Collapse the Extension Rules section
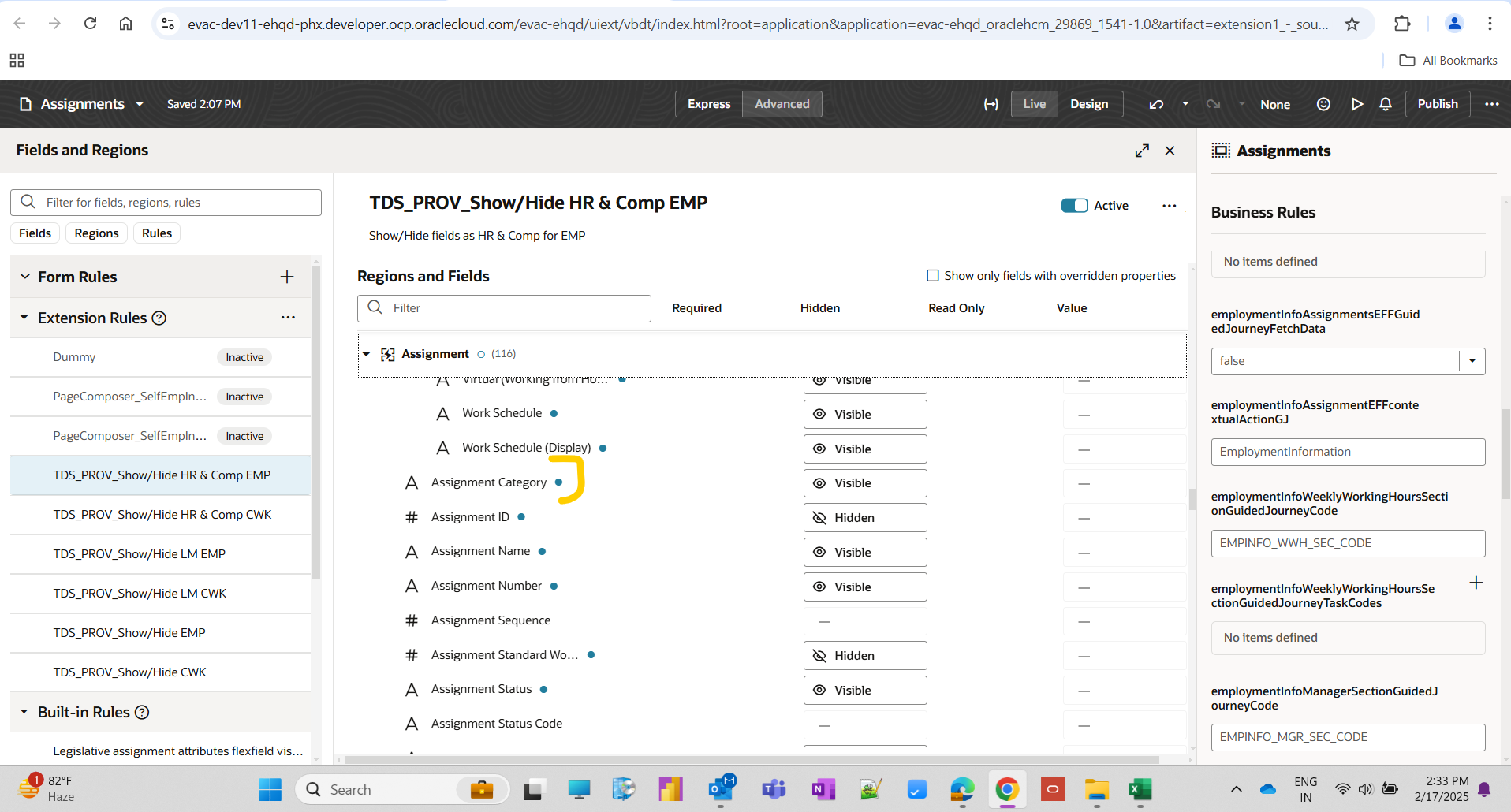The width and height of the screenshot is (1511, 812). pos(24,318)
